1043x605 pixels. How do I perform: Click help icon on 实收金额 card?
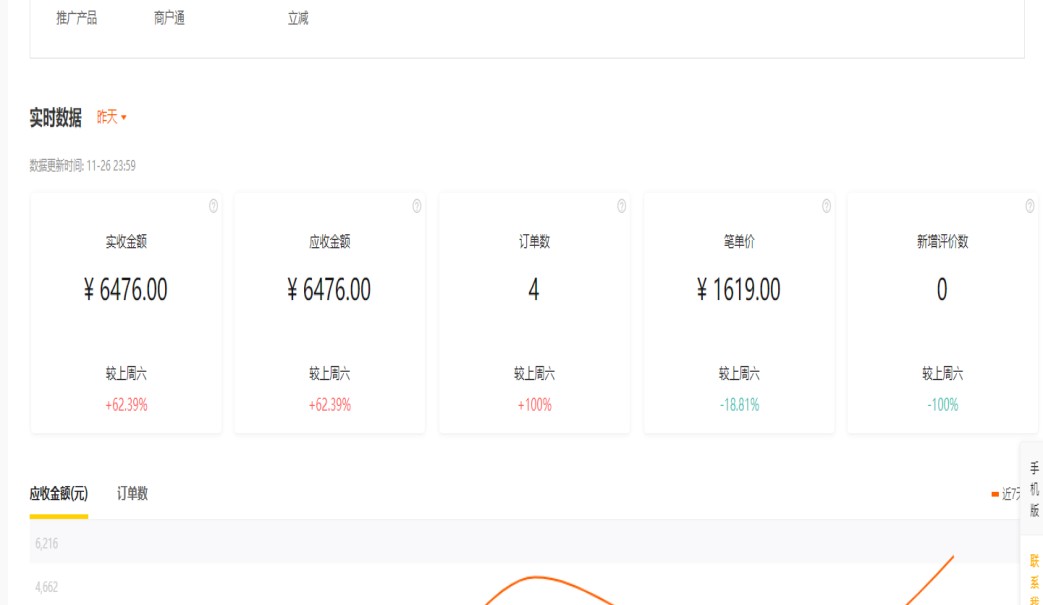pyautogui.click(x=213, y=206)
